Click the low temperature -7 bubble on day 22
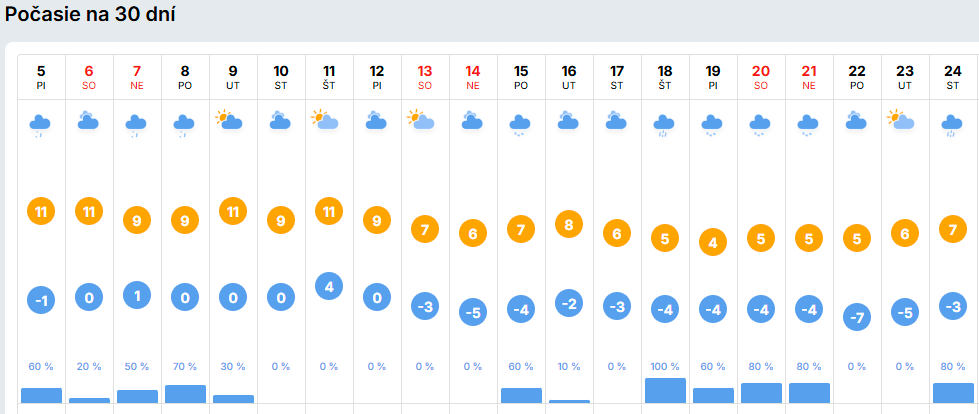The image size is (979, 414). click(x=857, y=318)
